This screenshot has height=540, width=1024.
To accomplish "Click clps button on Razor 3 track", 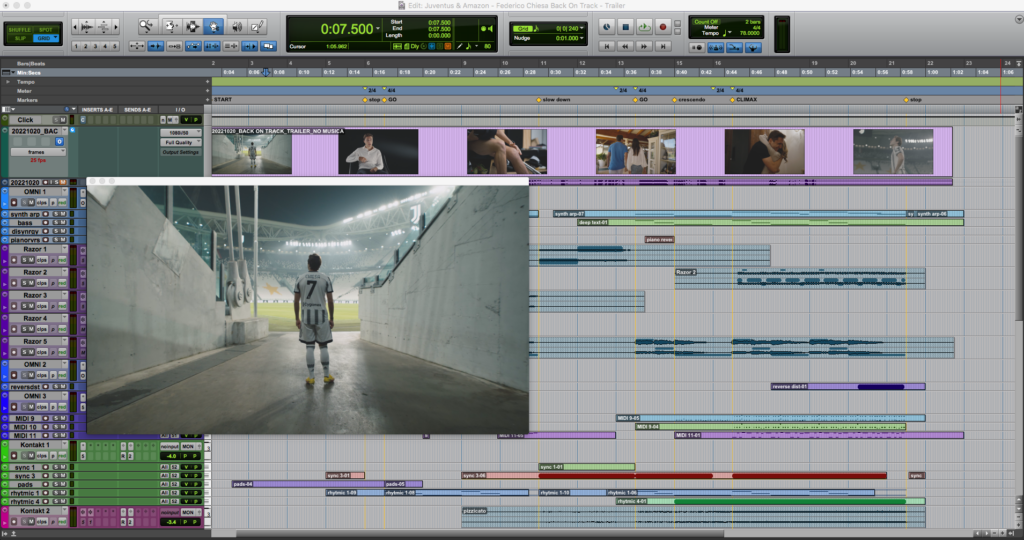I will pos(42,306).
